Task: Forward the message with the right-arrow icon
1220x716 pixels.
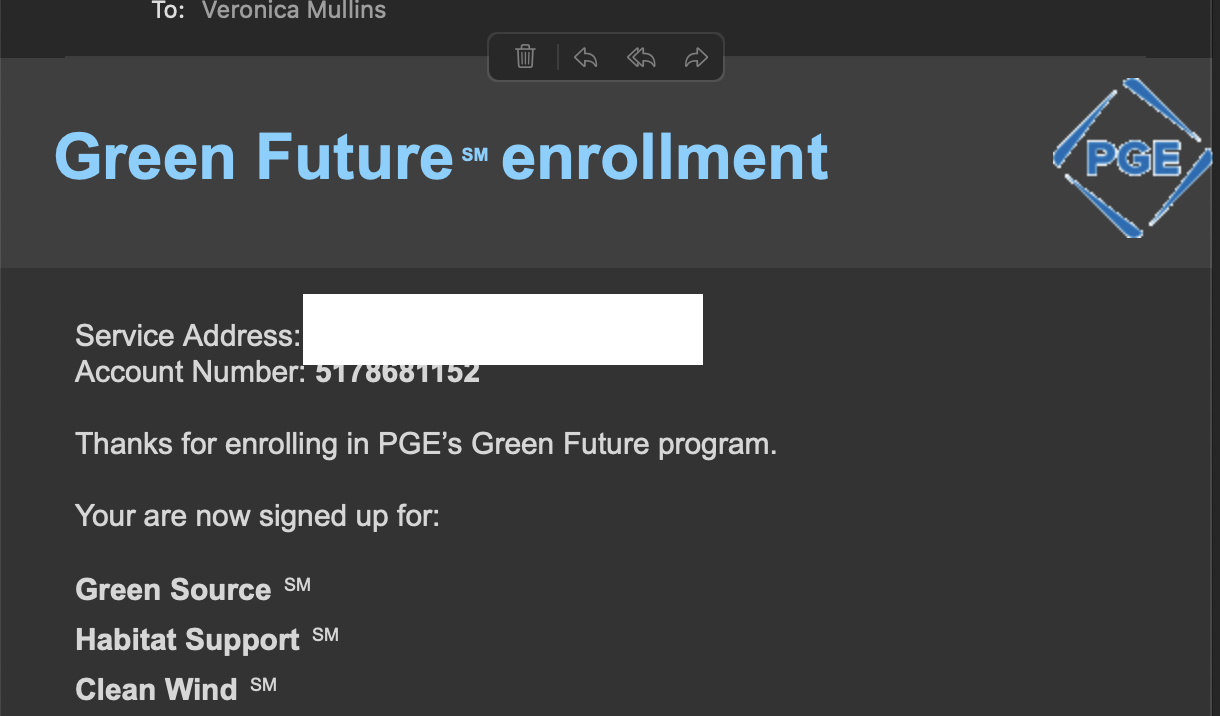Action: (696, 58)
